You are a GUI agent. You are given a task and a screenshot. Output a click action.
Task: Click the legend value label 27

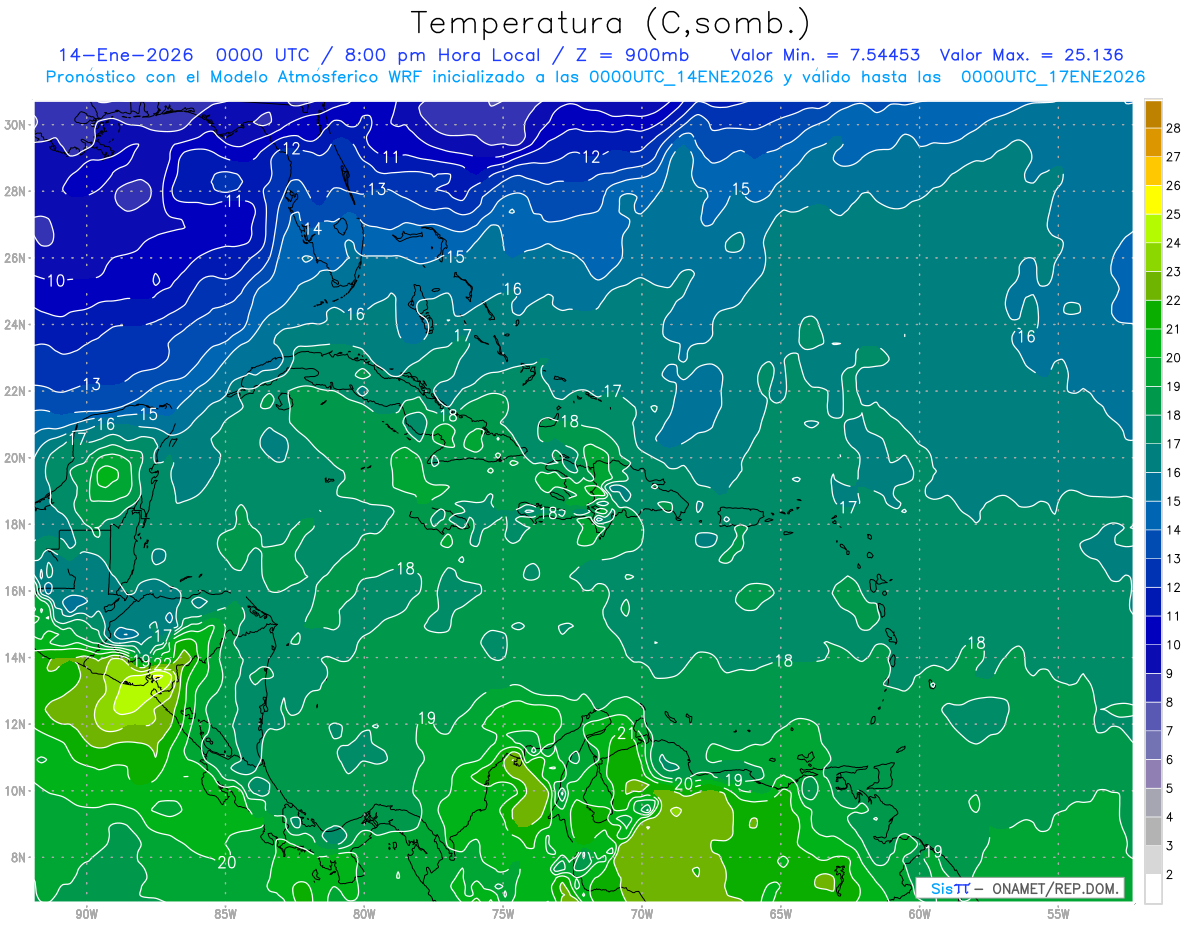[x=1173, y=157]
